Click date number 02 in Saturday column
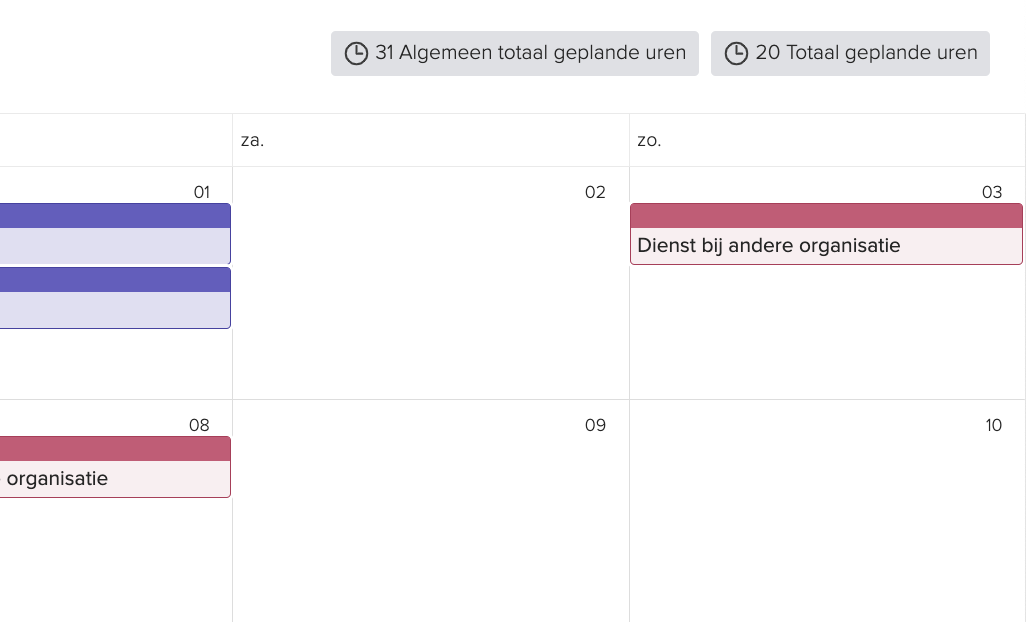This screenshot has height=622, width=1026. pos(595,192)
